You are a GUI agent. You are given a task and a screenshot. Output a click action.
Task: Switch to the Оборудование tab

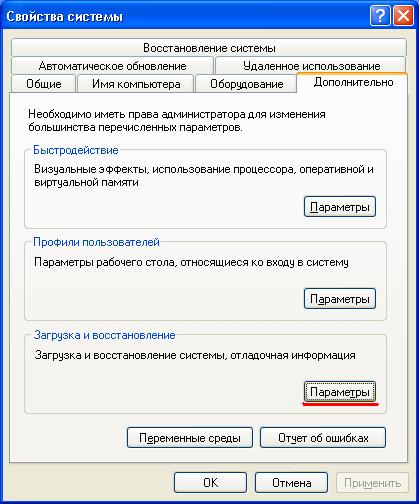tap(246, 84)
